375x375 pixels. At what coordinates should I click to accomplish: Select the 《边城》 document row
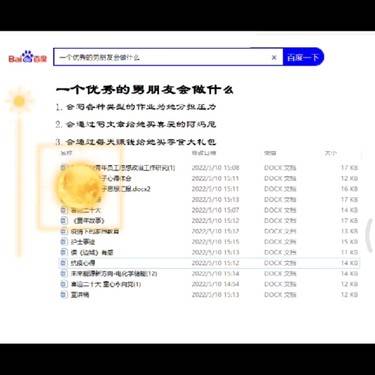[209, 252]
